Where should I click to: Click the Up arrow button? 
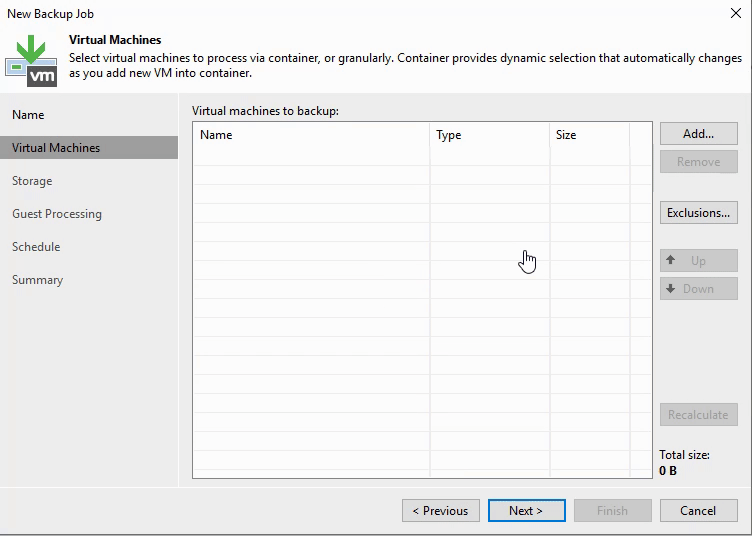click(698, 261)
